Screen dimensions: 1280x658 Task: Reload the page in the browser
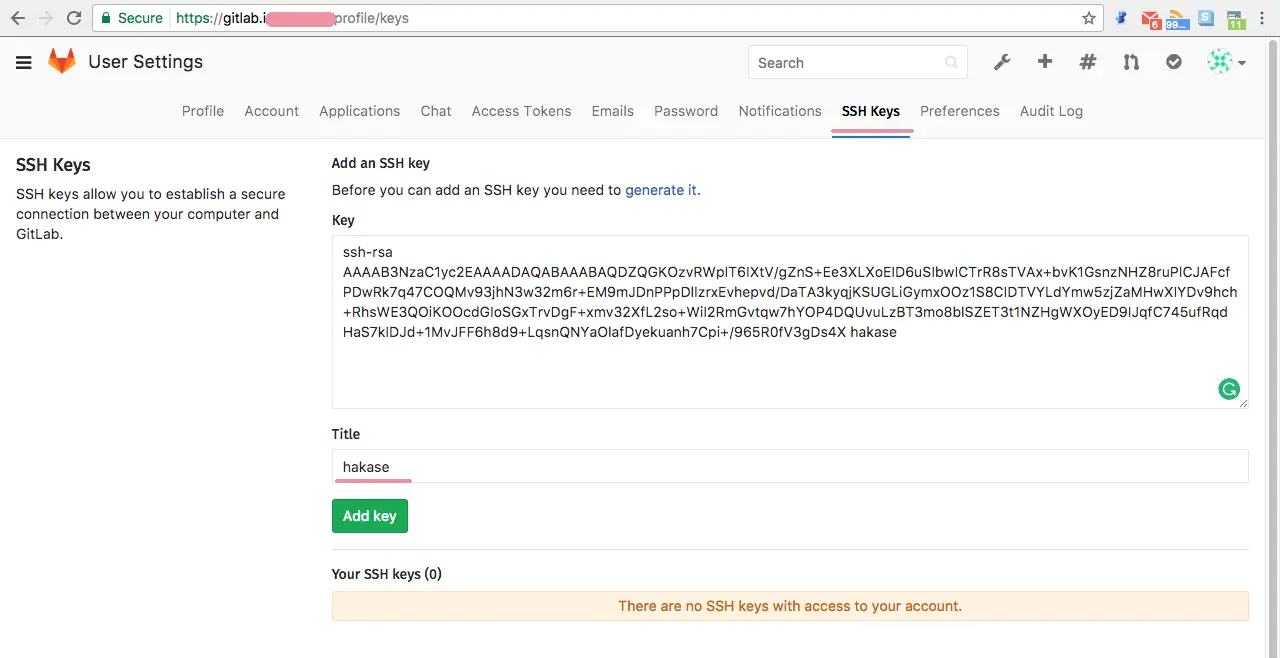point(74,18)
